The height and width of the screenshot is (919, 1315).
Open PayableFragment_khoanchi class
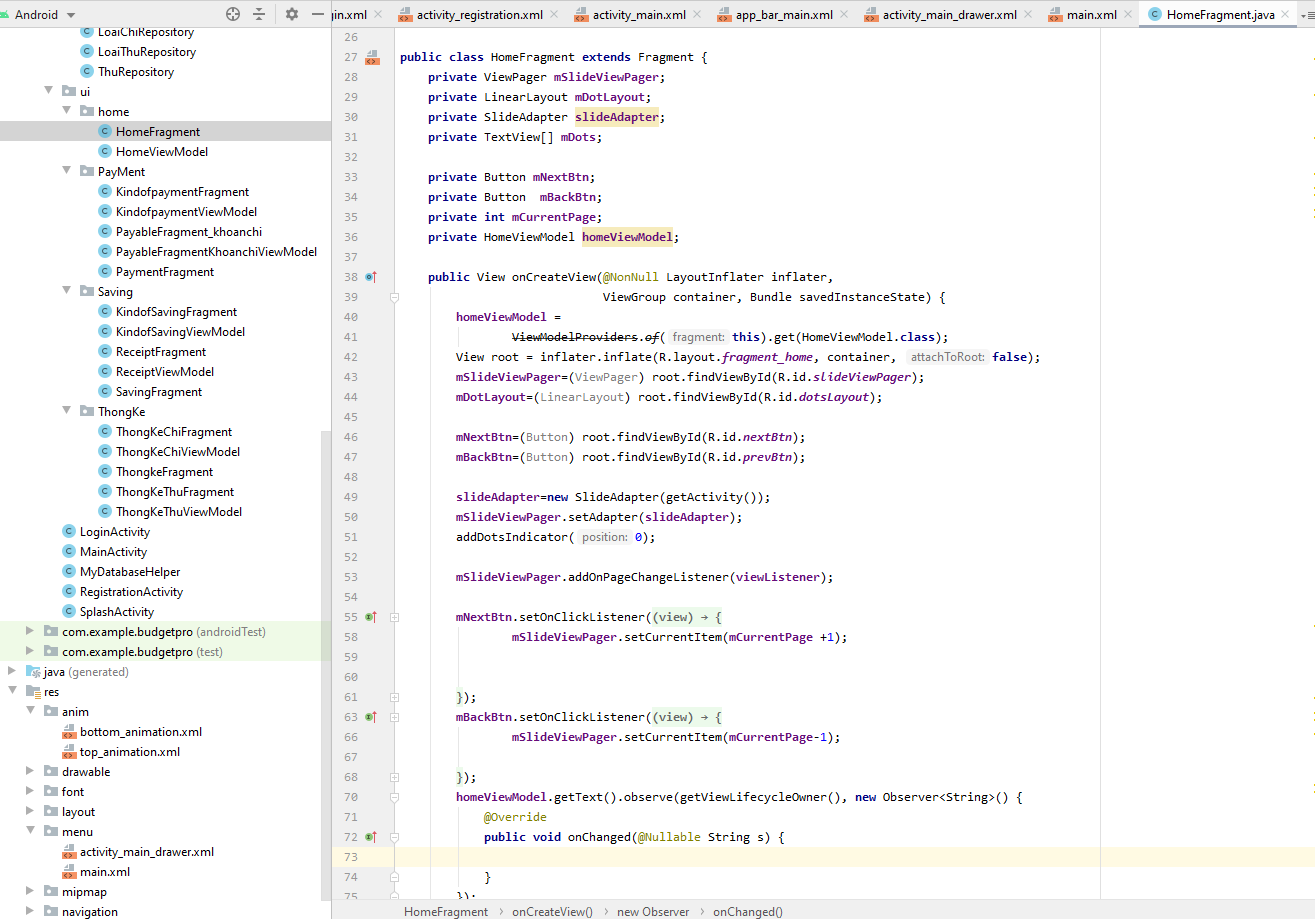tap(188, 231)
